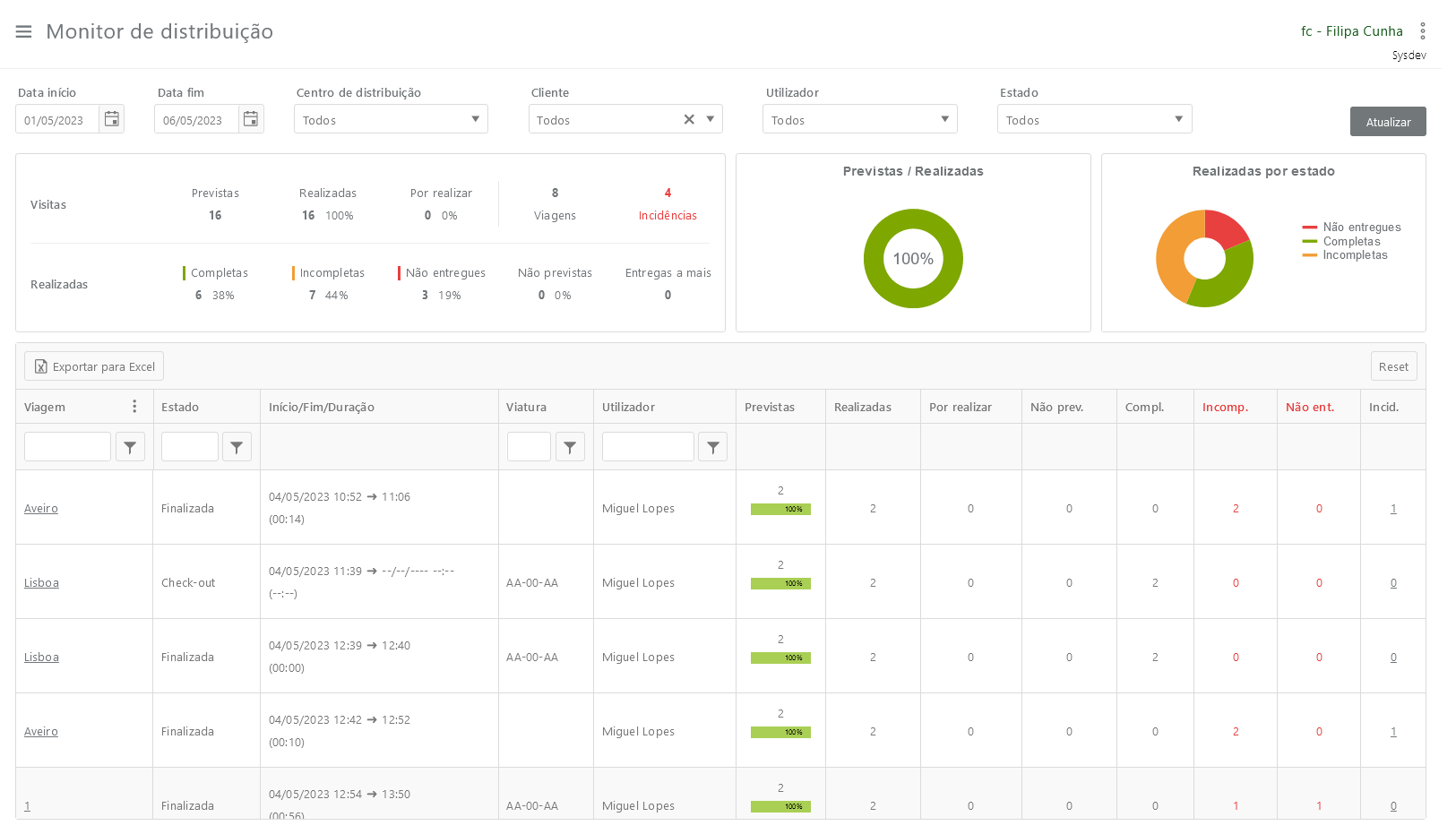The height and width of the screenshot is (834, 1456).
Task: Expand the Estado filter dropdown
Action: click(x=1178, y=119)
